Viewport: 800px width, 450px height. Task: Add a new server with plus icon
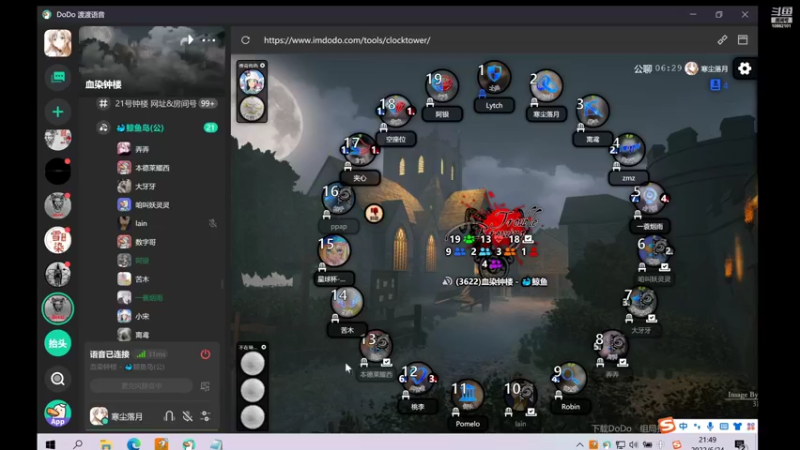point(58,112)
